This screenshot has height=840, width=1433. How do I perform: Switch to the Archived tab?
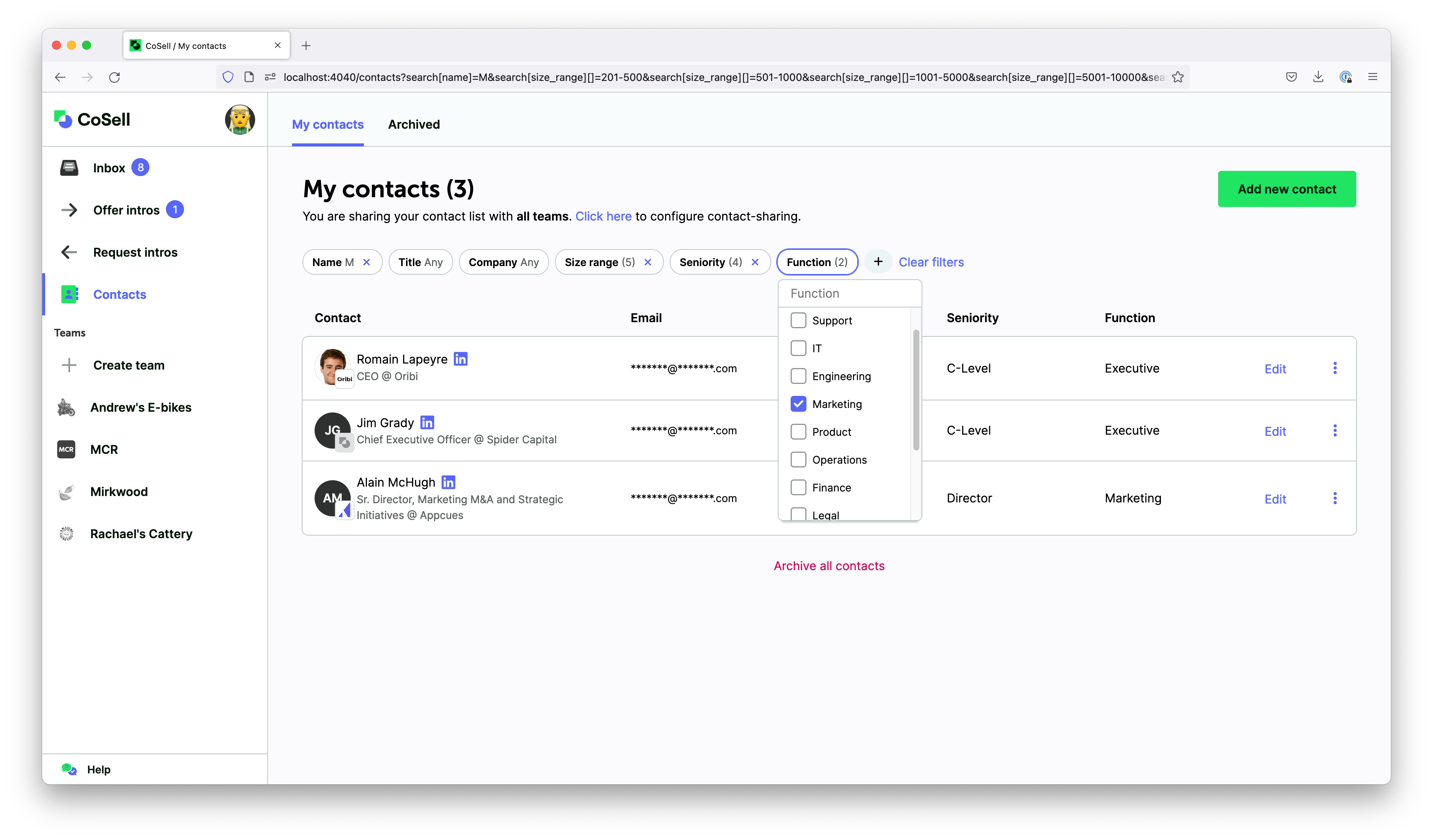pyautogui.click(x=414, y=125)
